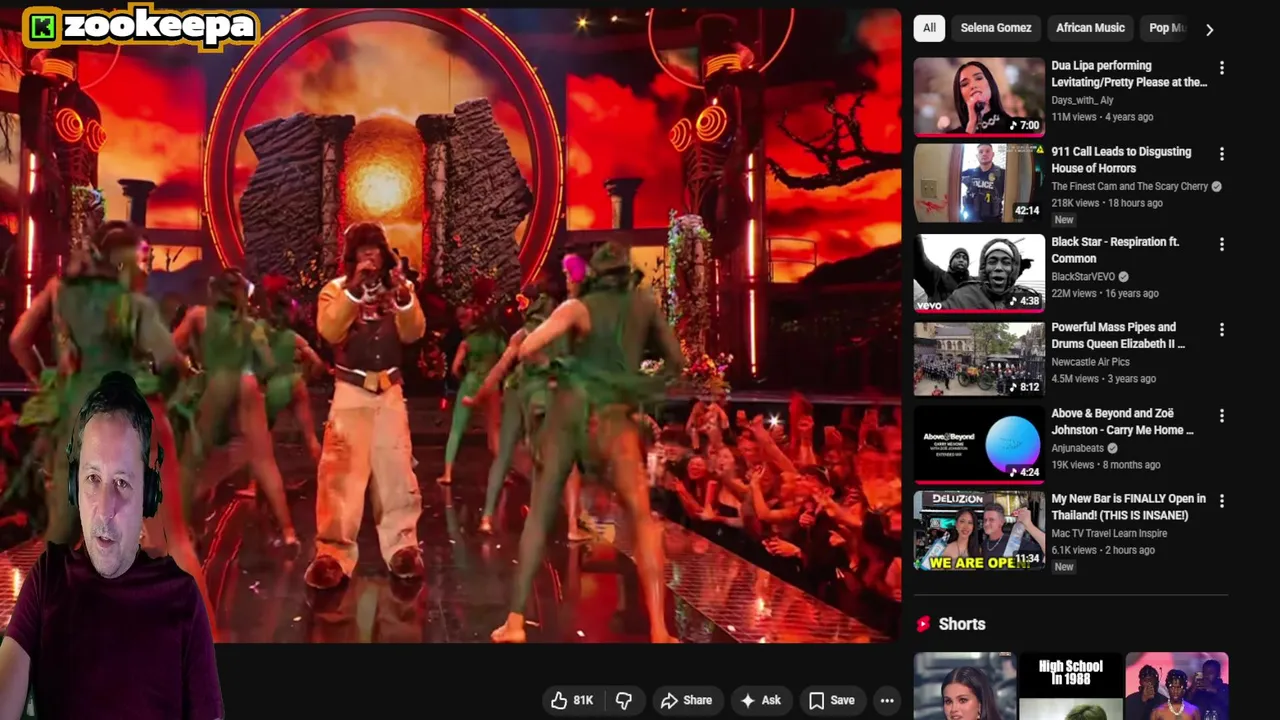Click title Powerful Mass Pipes and Drums
Viewport: 1280px width, 720px height.
click(1118, 335)
